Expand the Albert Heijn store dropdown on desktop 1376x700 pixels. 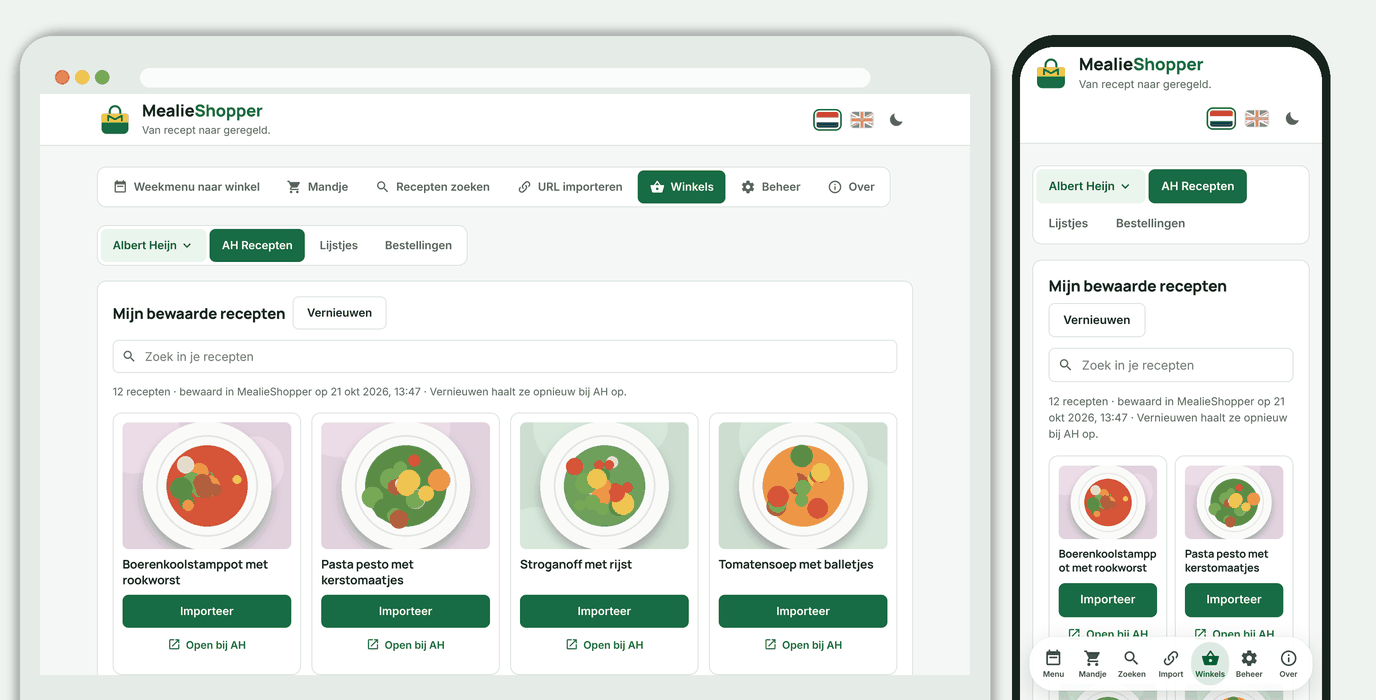click(153, 245)
